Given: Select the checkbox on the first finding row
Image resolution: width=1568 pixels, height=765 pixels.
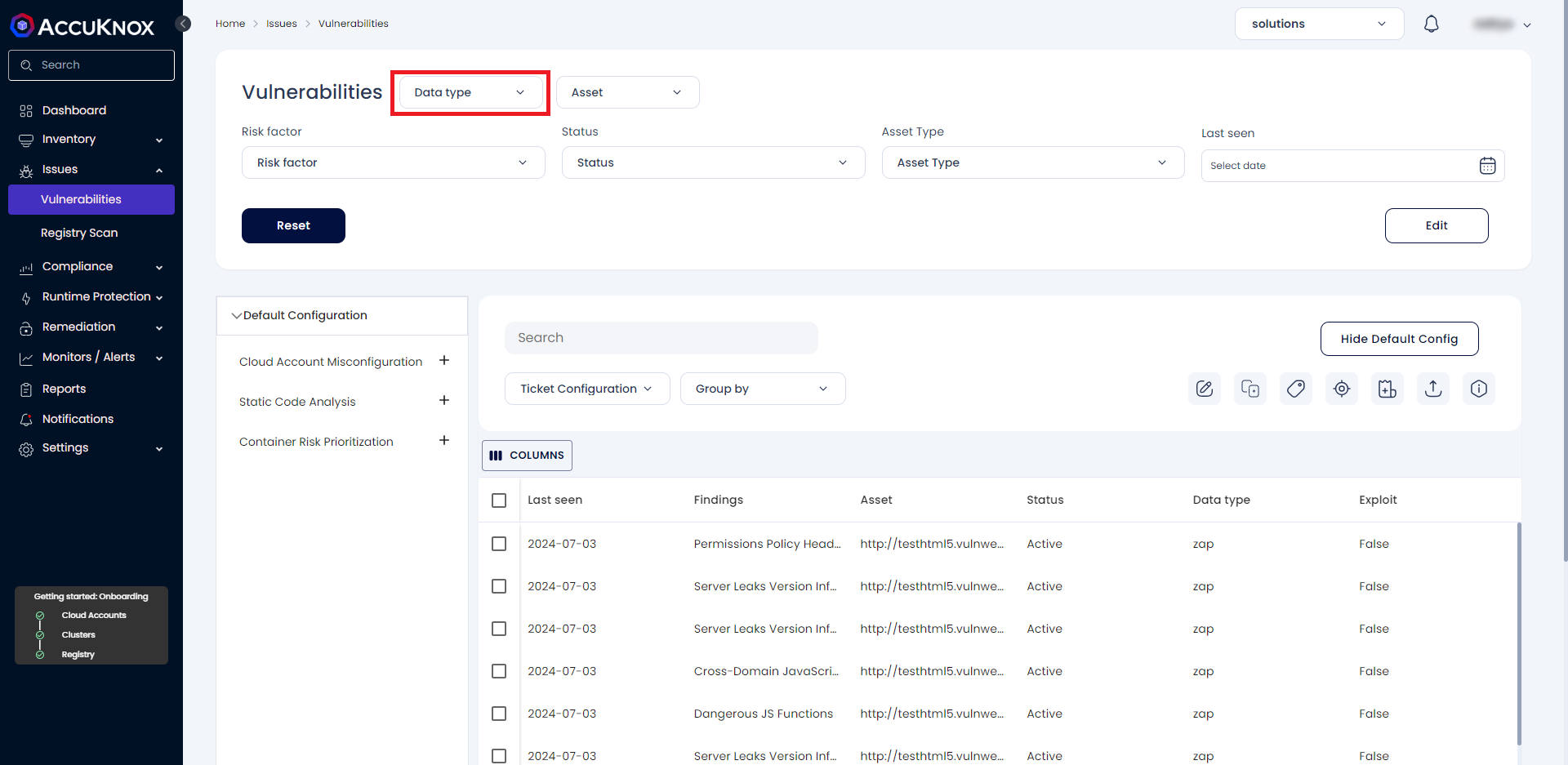Looking at the screenshot, I should [x=499, y=544].
